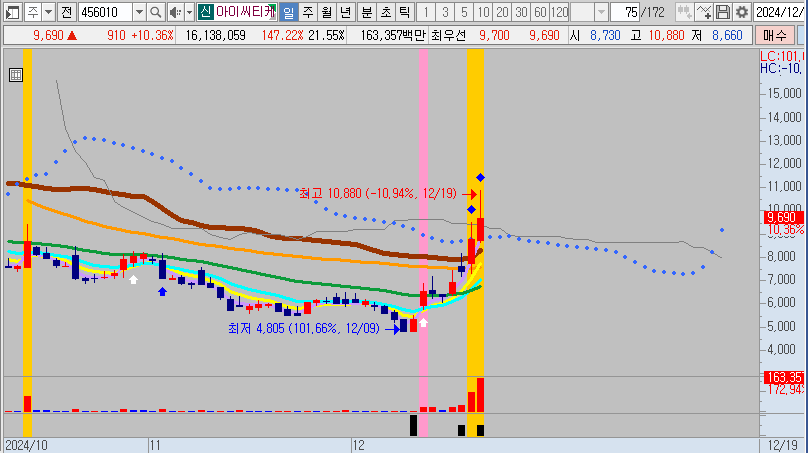Click the candle compare chart icon

pyautogui.click(x=684, y=12)
